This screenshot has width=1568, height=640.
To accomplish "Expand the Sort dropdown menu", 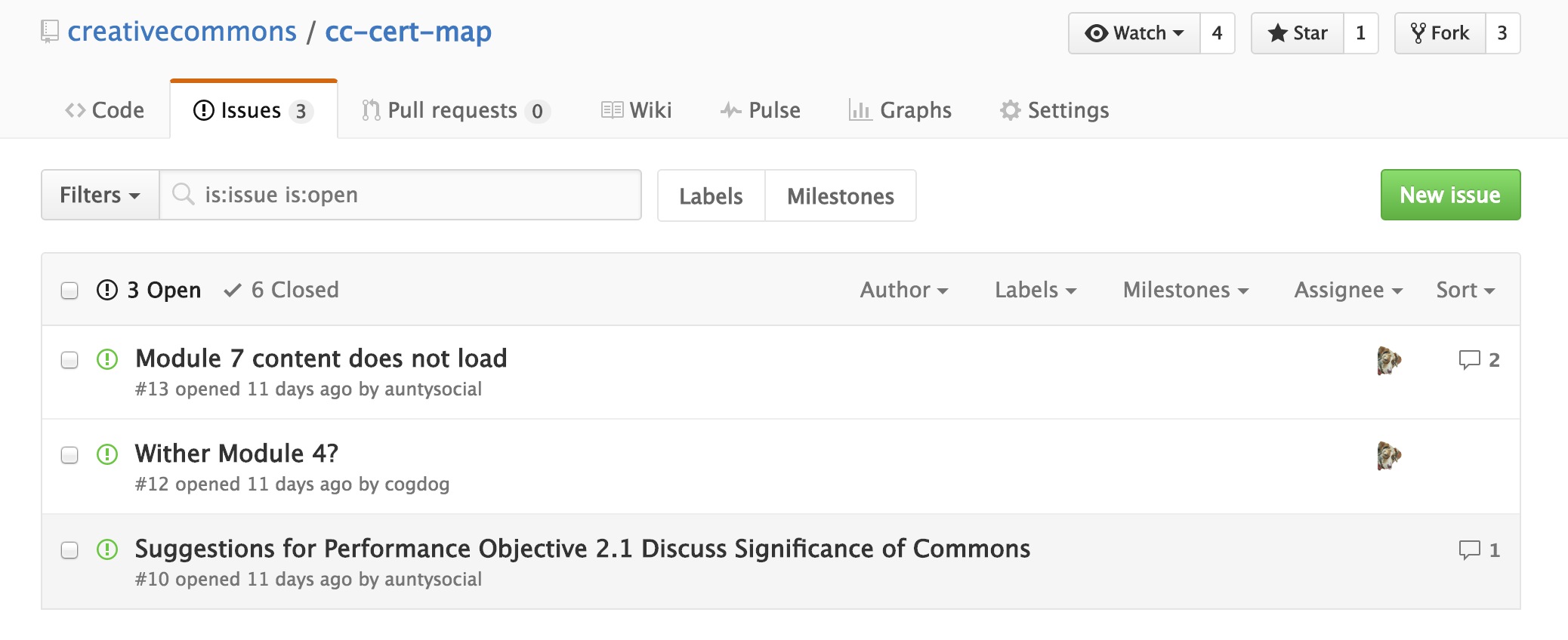I will click(1465, 291).
